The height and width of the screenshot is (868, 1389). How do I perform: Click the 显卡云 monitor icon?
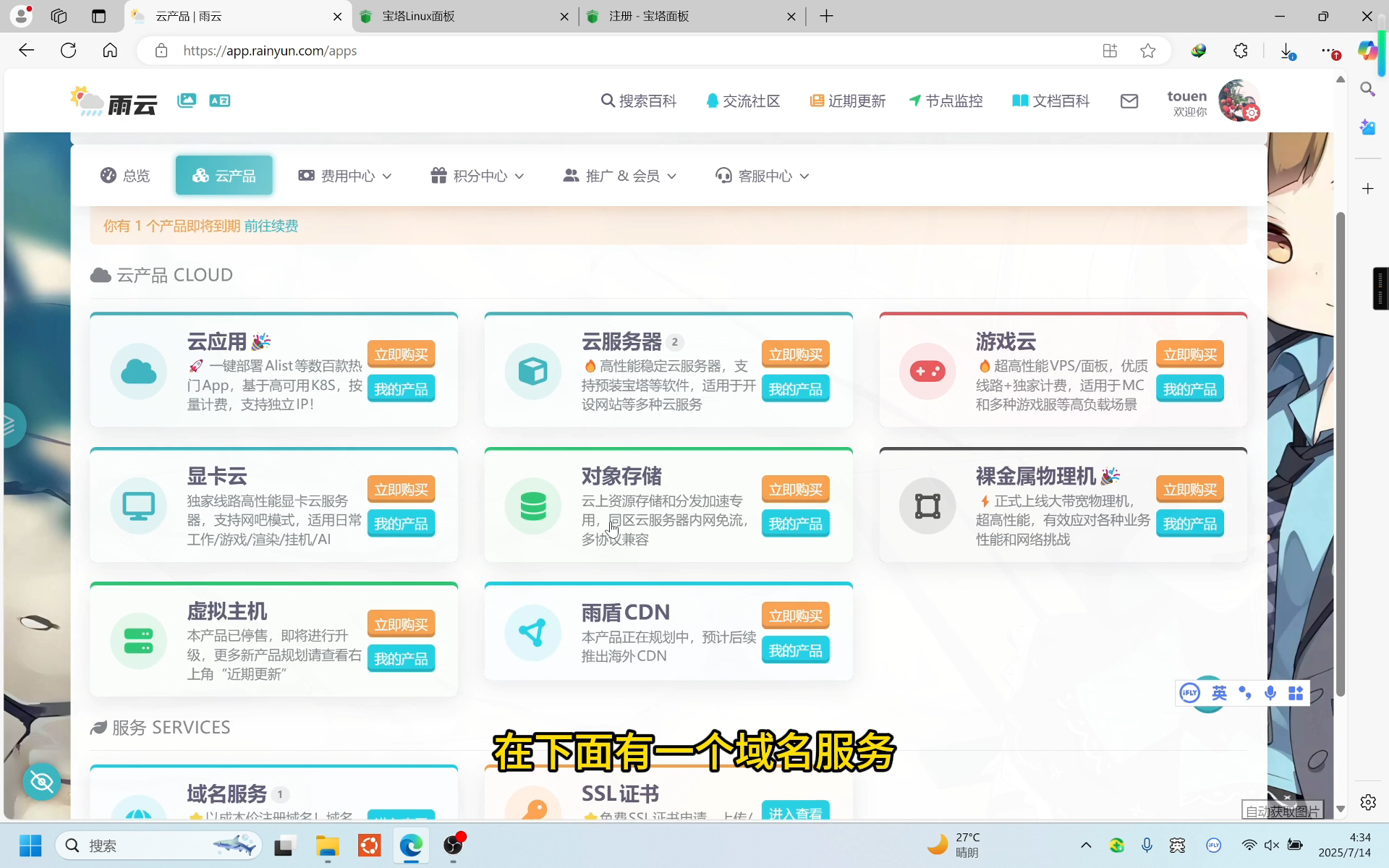pos(139,506)
